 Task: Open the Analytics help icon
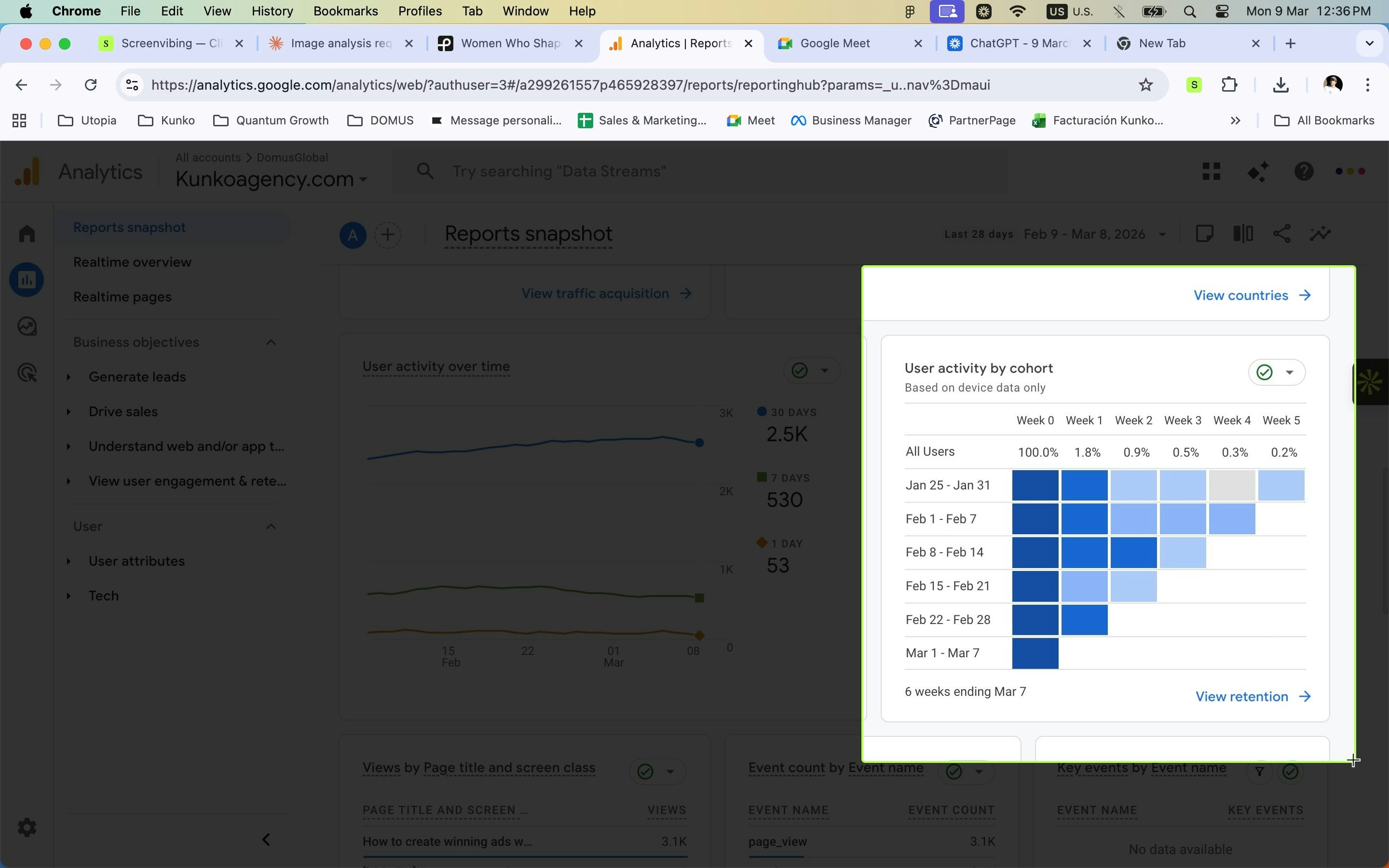pyautogui.click(x=1304, y=172)
